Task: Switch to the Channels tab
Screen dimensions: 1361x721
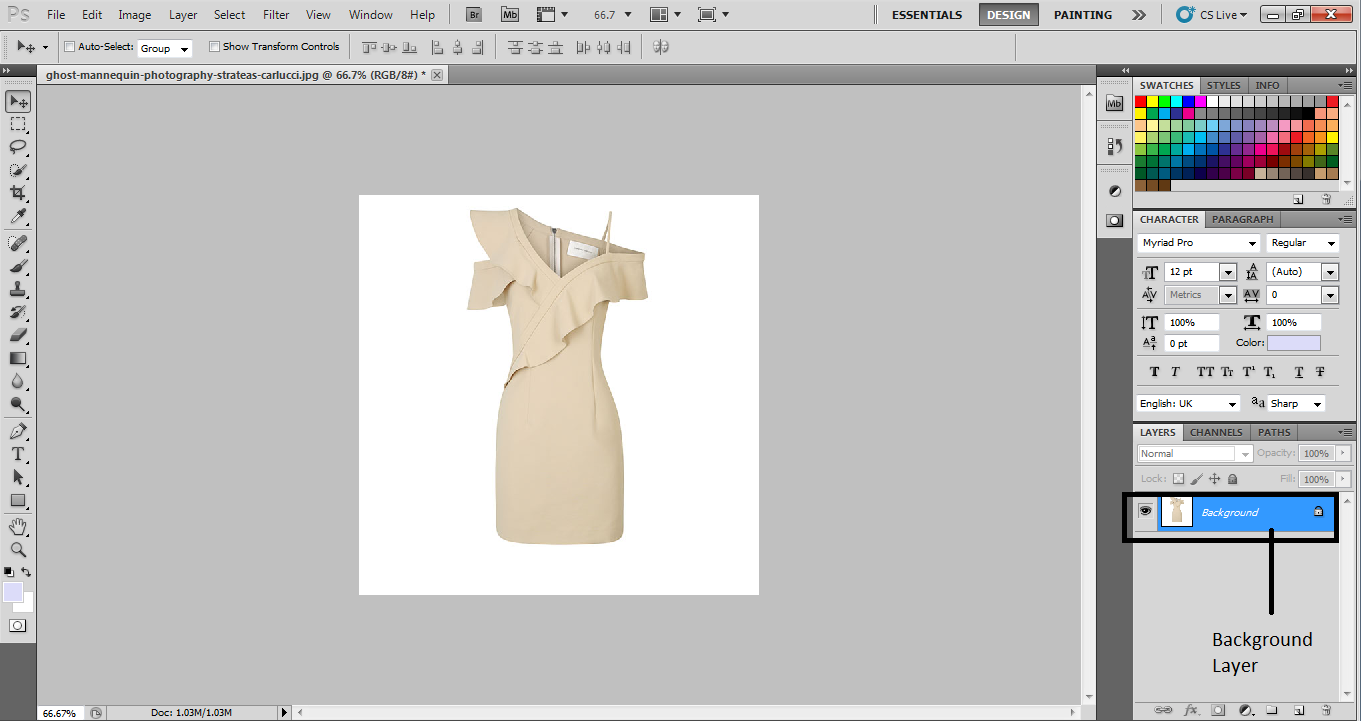Action: pyautogui.click(x=1216, y=432)
